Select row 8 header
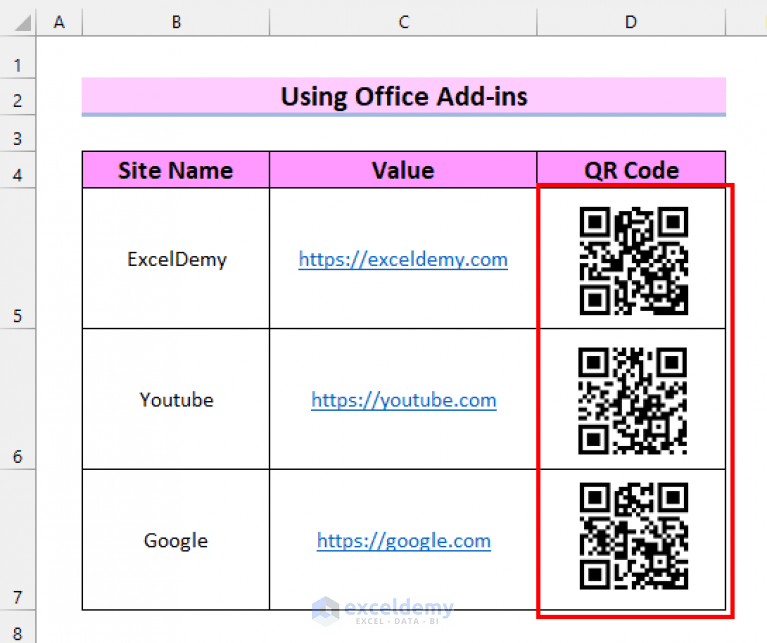 tap(18, 627)
